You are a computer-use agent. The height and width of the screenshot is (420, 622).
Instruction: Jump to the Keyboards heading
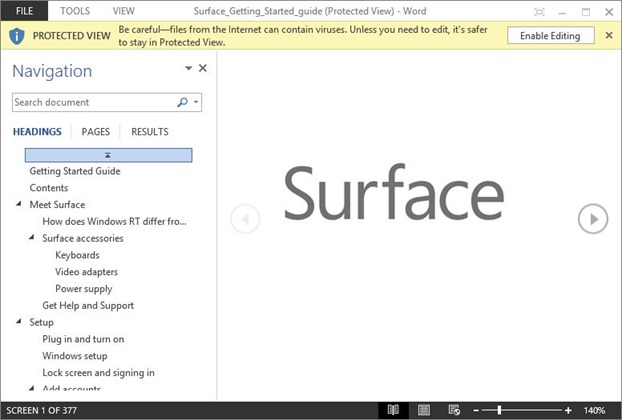(77, 255)
